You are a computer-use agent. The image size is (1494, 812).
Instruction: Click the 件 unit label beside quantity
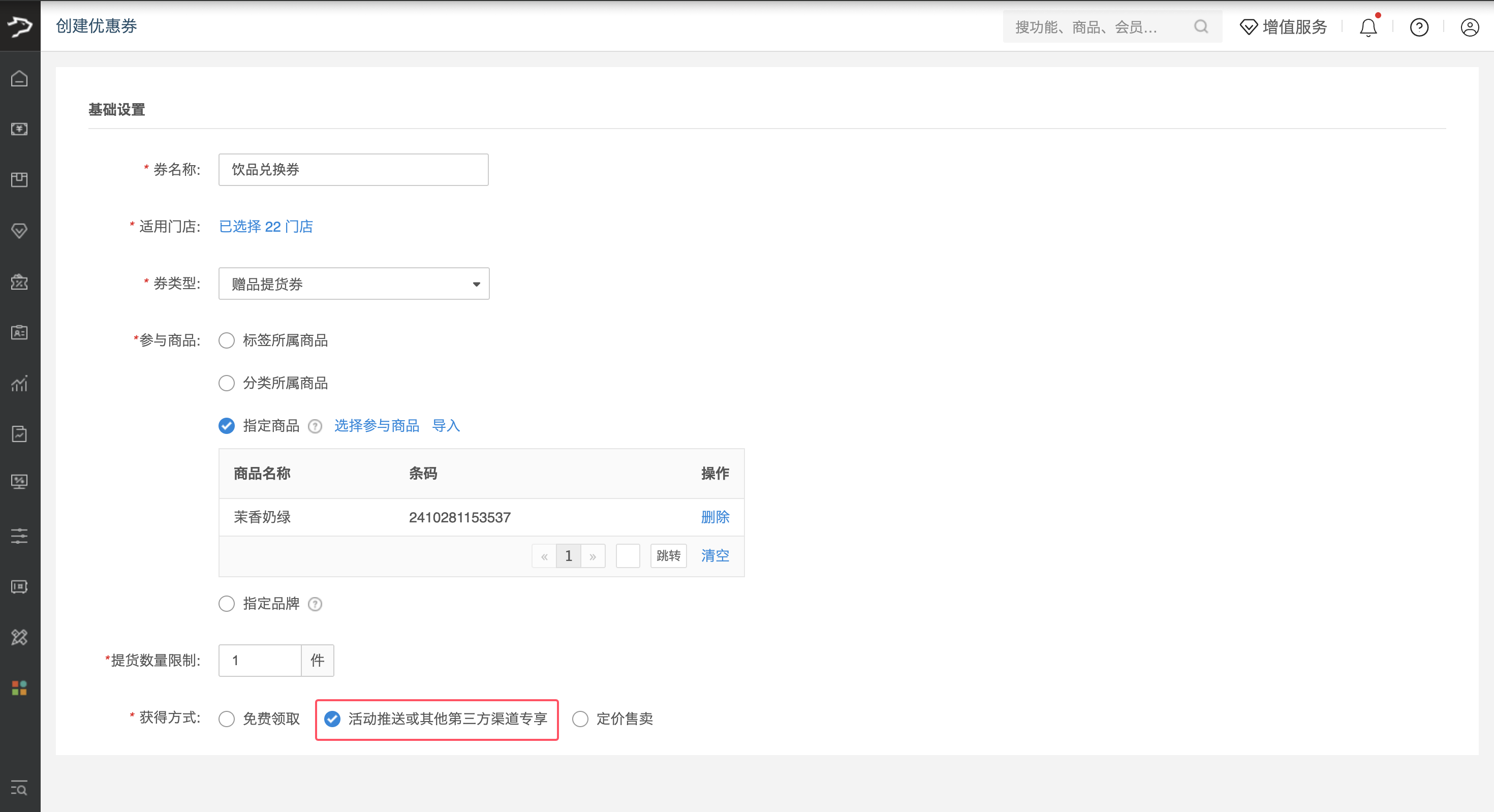[318, 661]
